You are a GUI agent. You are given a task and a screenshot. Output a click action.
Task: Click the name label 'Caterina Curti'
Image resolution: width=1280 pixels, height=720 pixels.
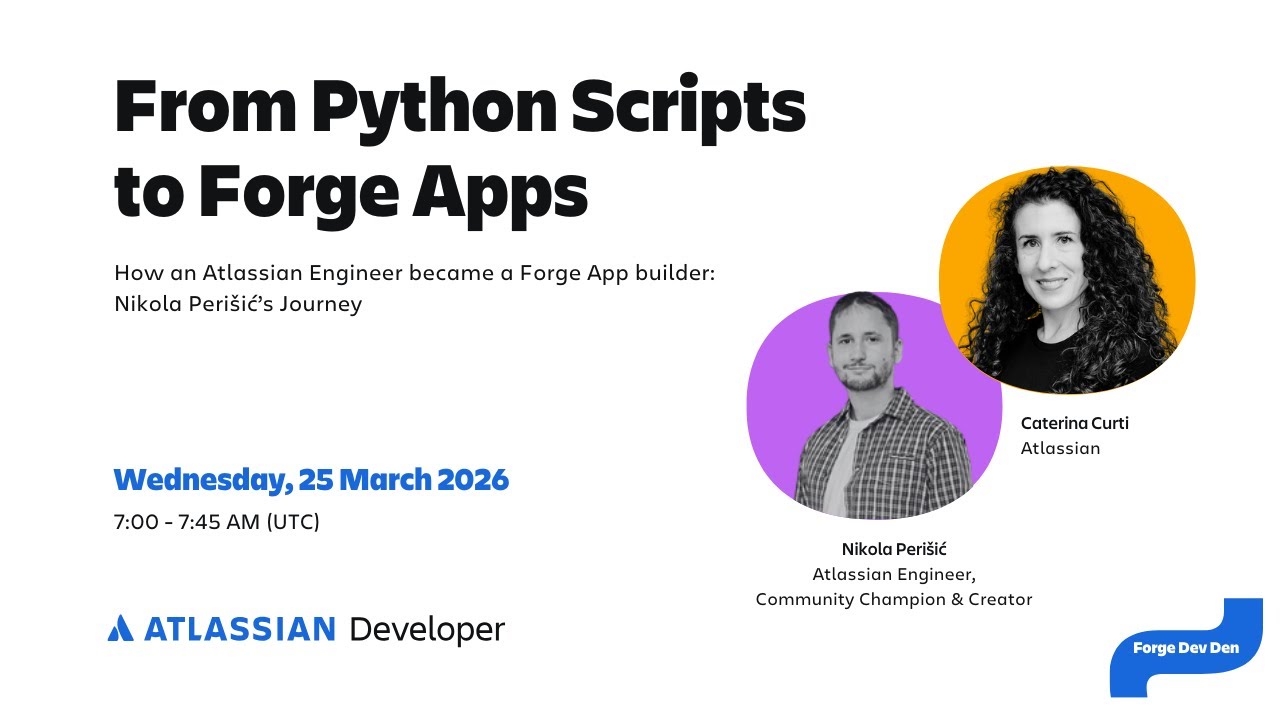tap(1074, 423)
